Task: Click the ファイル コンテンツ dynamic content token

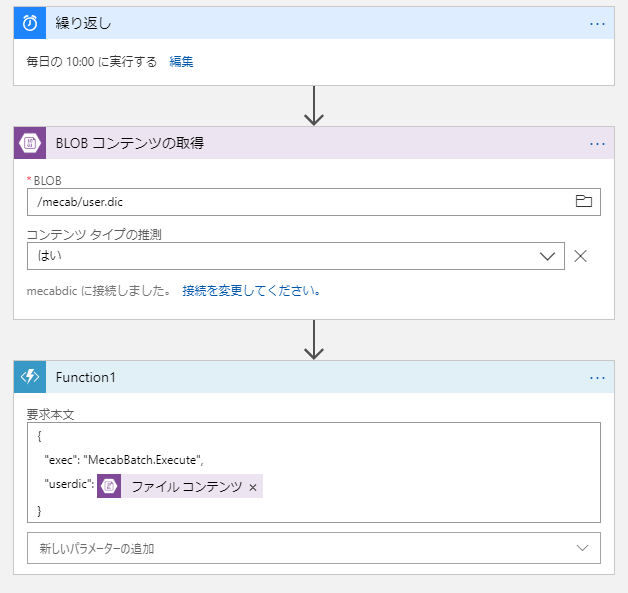Action: pyautogui.click(x=186, y=487)
